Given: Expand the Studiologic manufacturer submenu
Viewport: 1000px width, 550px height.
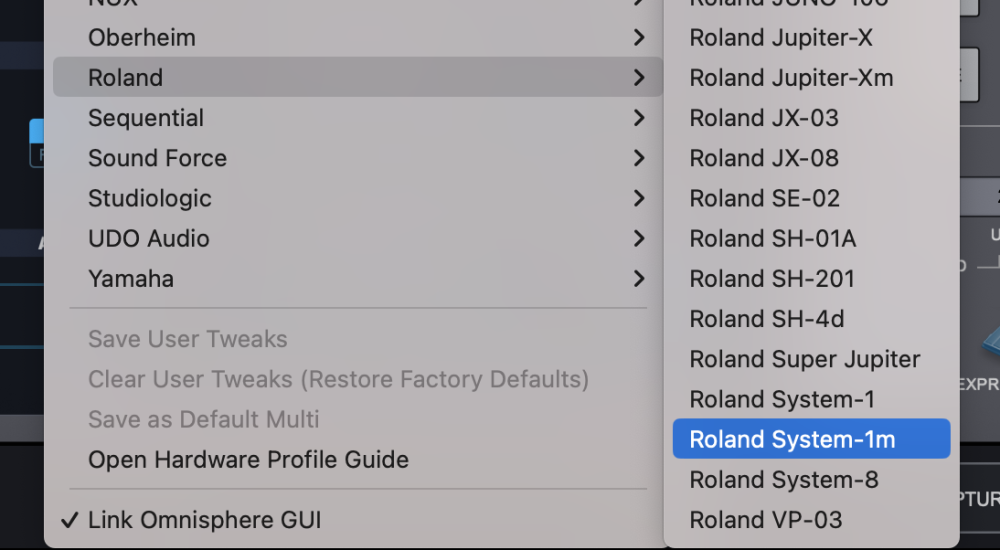Looking at the screenshot, I should [x=150, y=198].
